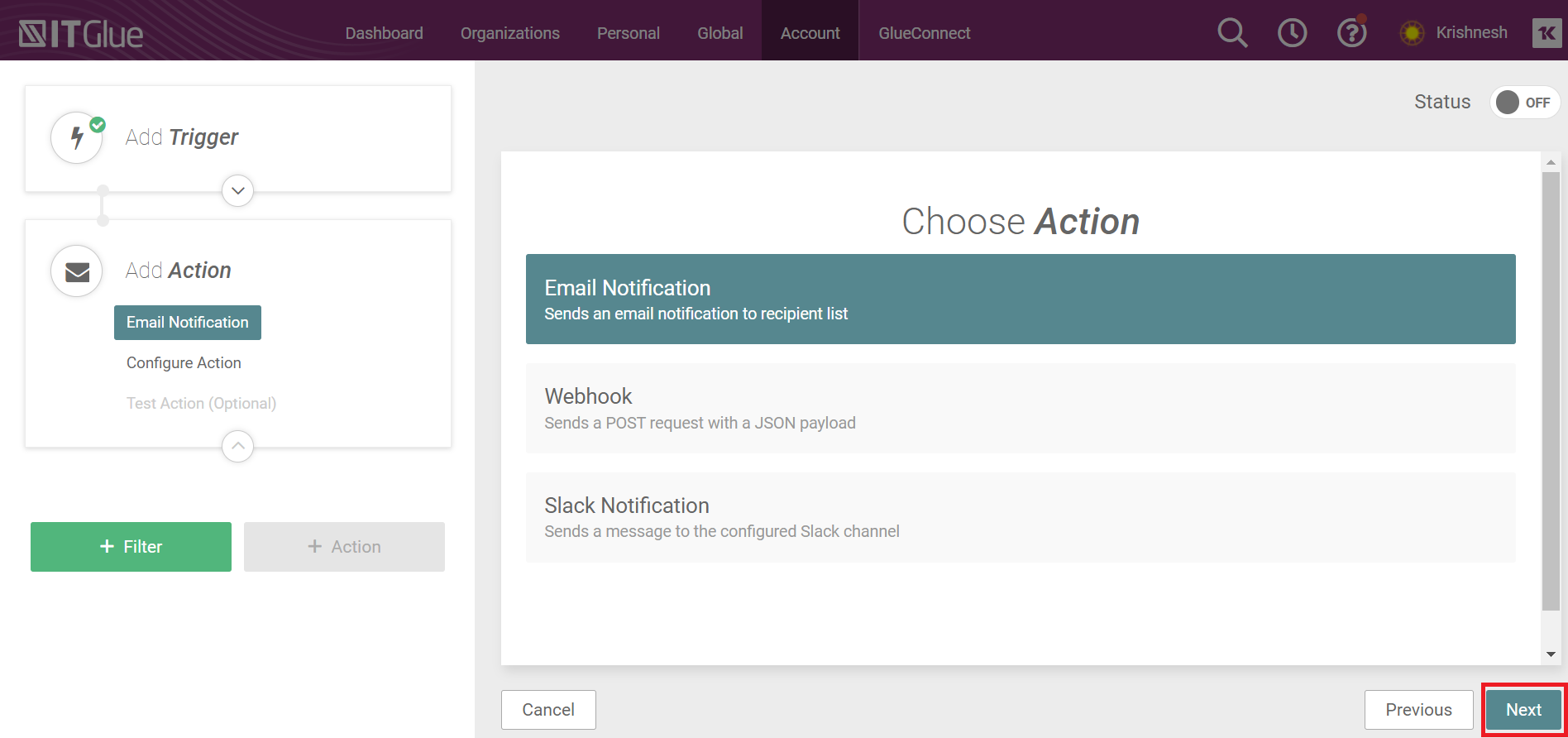Toggle the workflow Status switch

pyautogui.click(x=1525, y=103)
